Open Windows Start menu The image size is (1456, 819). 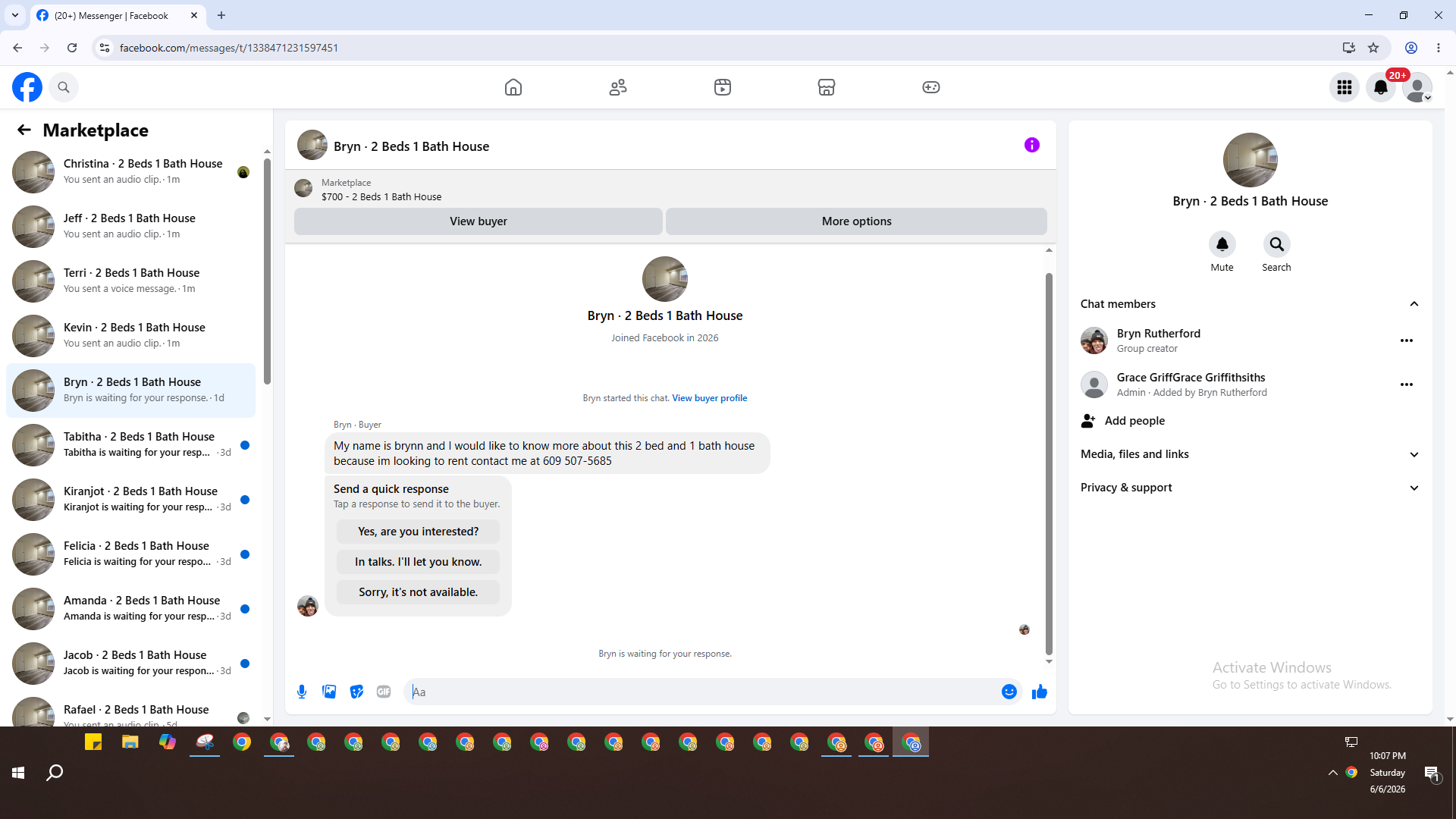18,773
